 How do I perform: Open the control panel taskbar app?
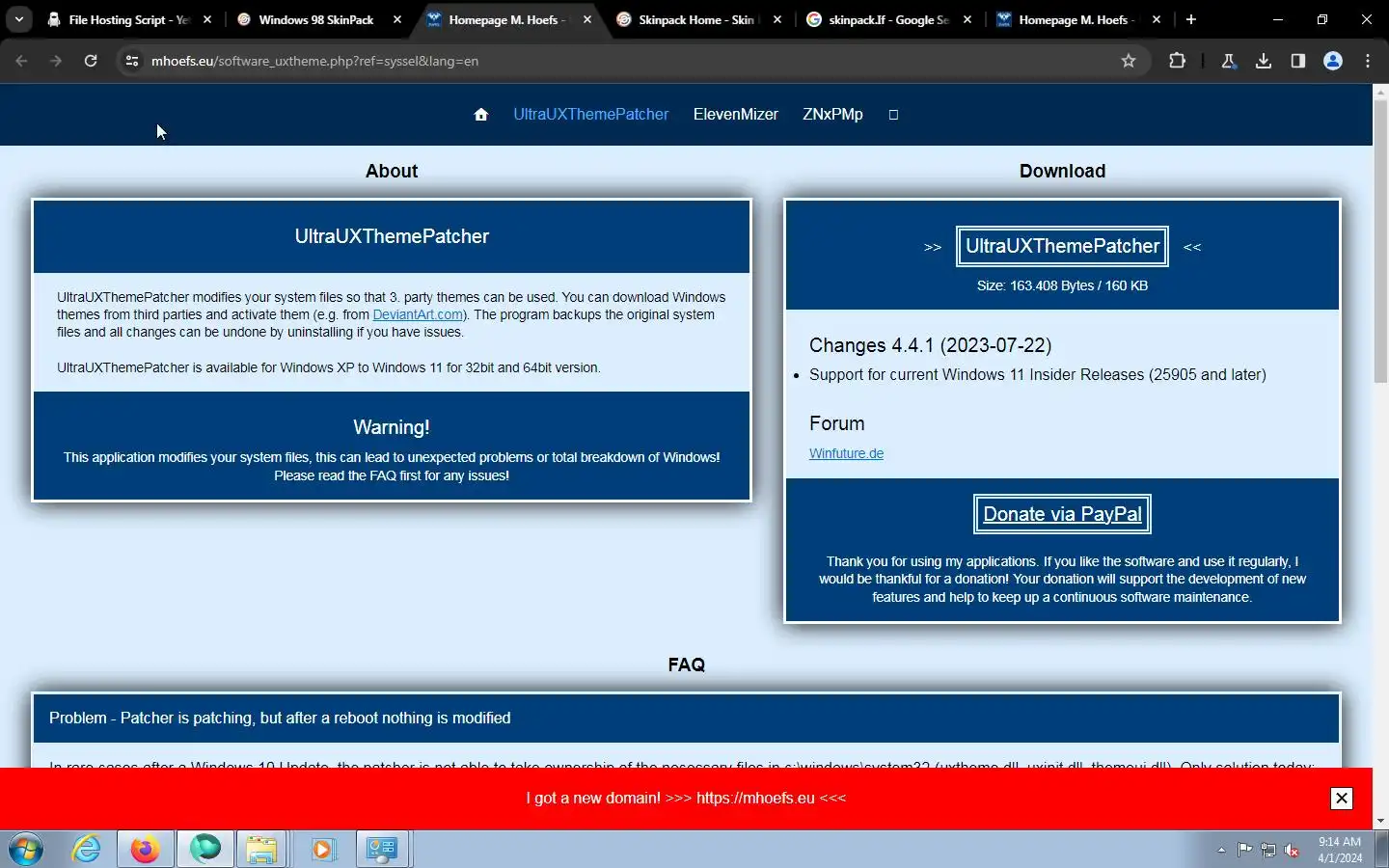coord(383,850)
